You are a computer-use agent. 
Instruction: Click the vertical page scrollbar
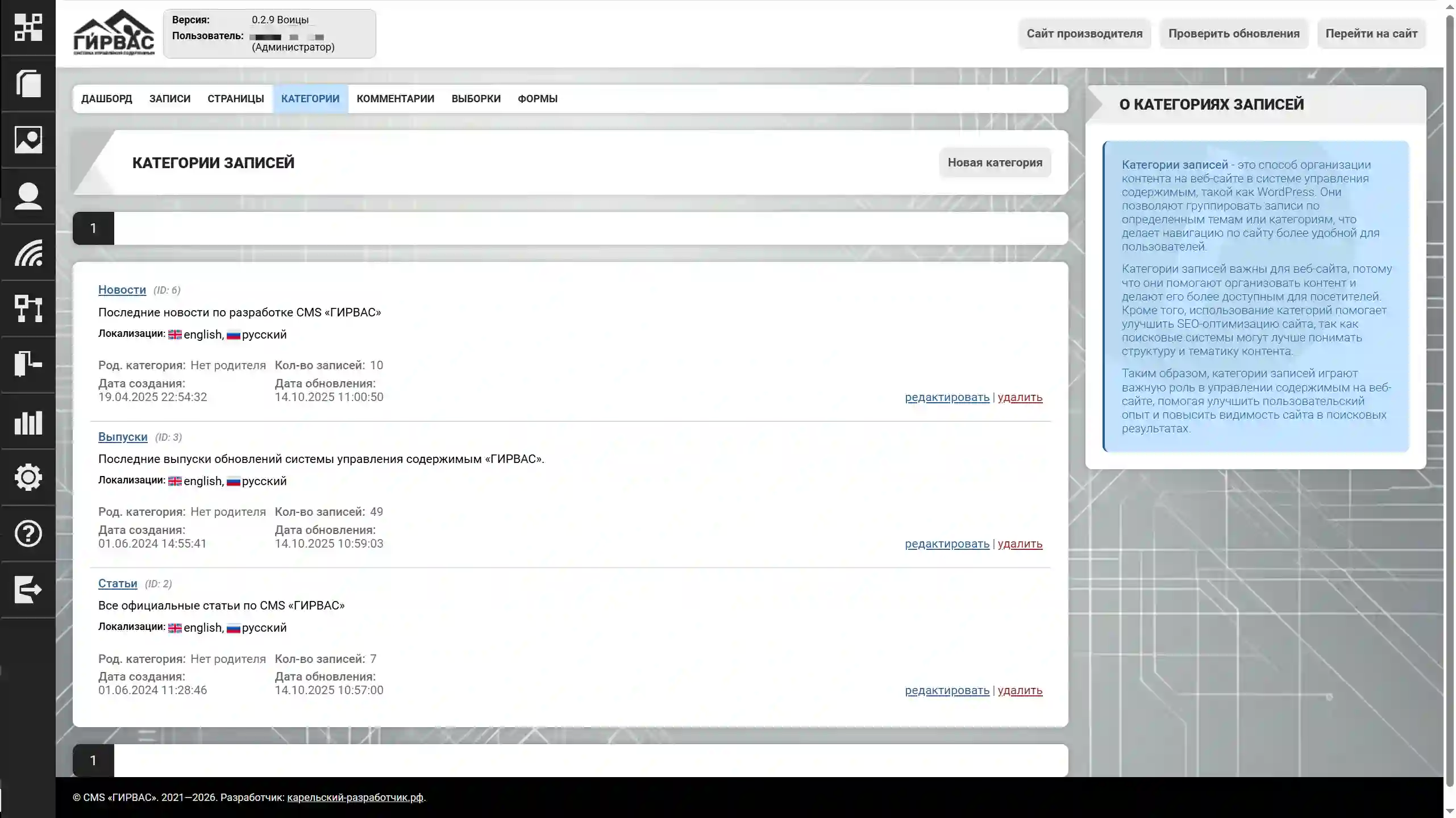click(1449, 398)
